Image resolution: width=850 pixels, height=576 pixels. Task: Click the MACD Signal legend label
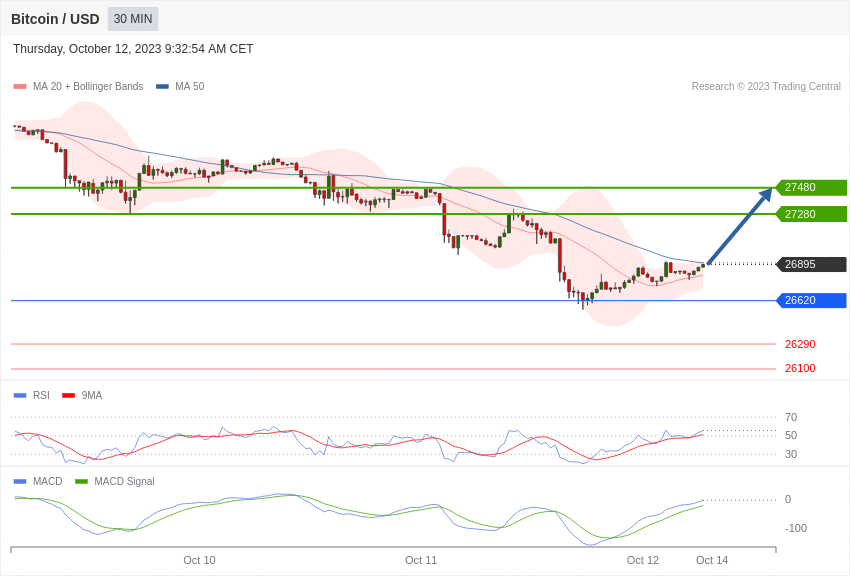coord(124,481)
